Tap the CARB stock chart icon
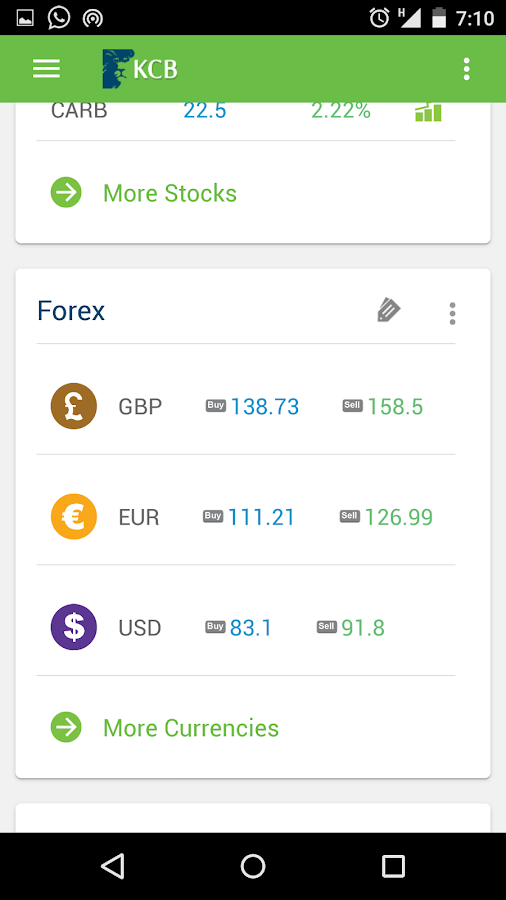Image resolution: width=506 pixels, height=900 pixels. pyautogui.click(x=428, y=112)
